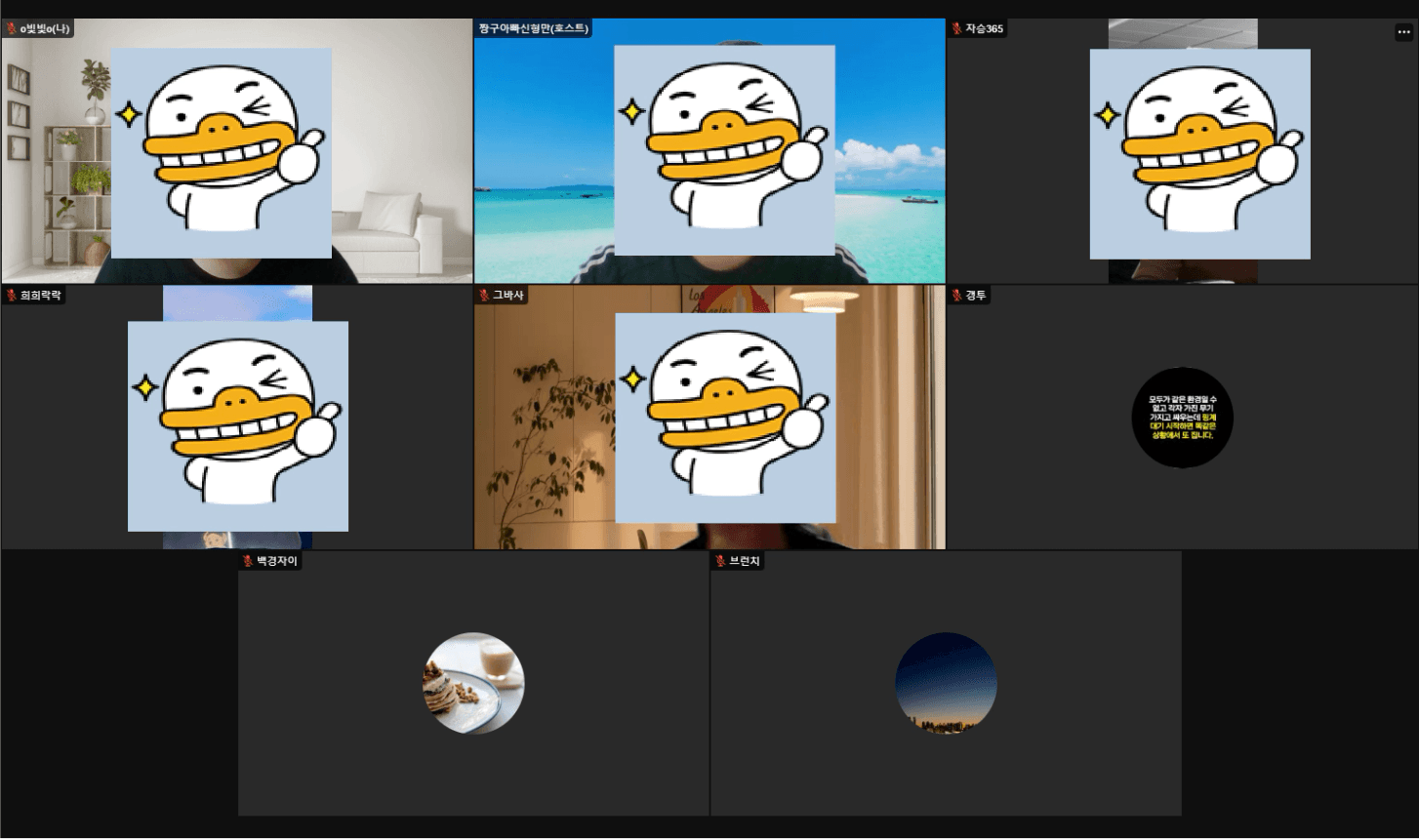Select 브런치's night sky profile picture

point(946,683)
